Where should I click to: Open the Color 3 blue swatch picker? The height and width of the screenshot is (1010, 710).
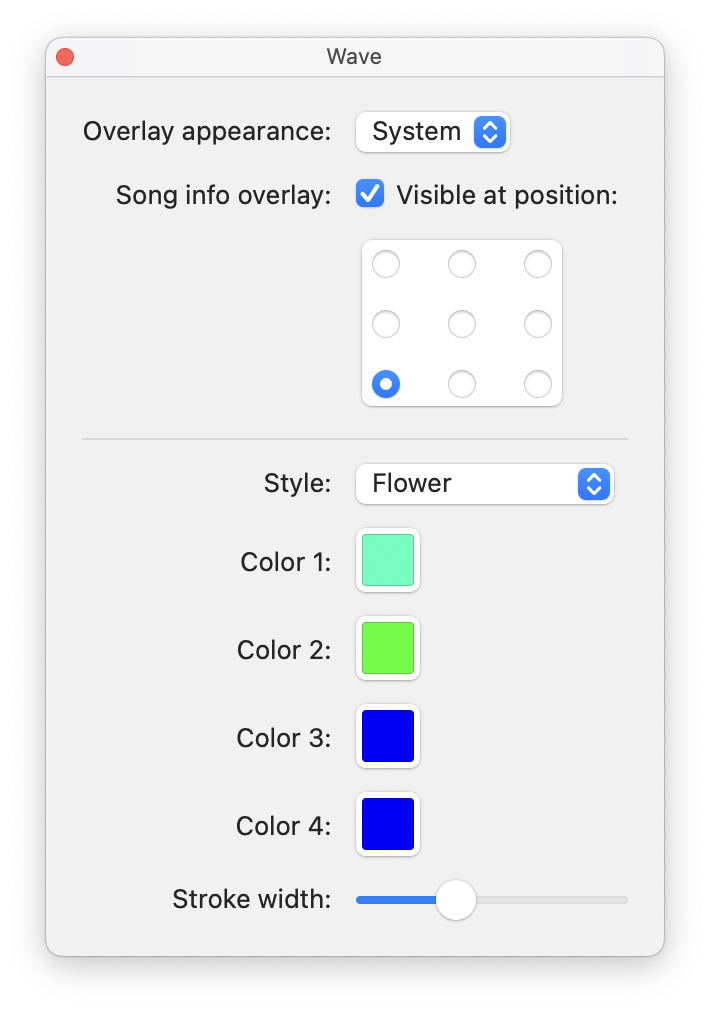(387, 736)
